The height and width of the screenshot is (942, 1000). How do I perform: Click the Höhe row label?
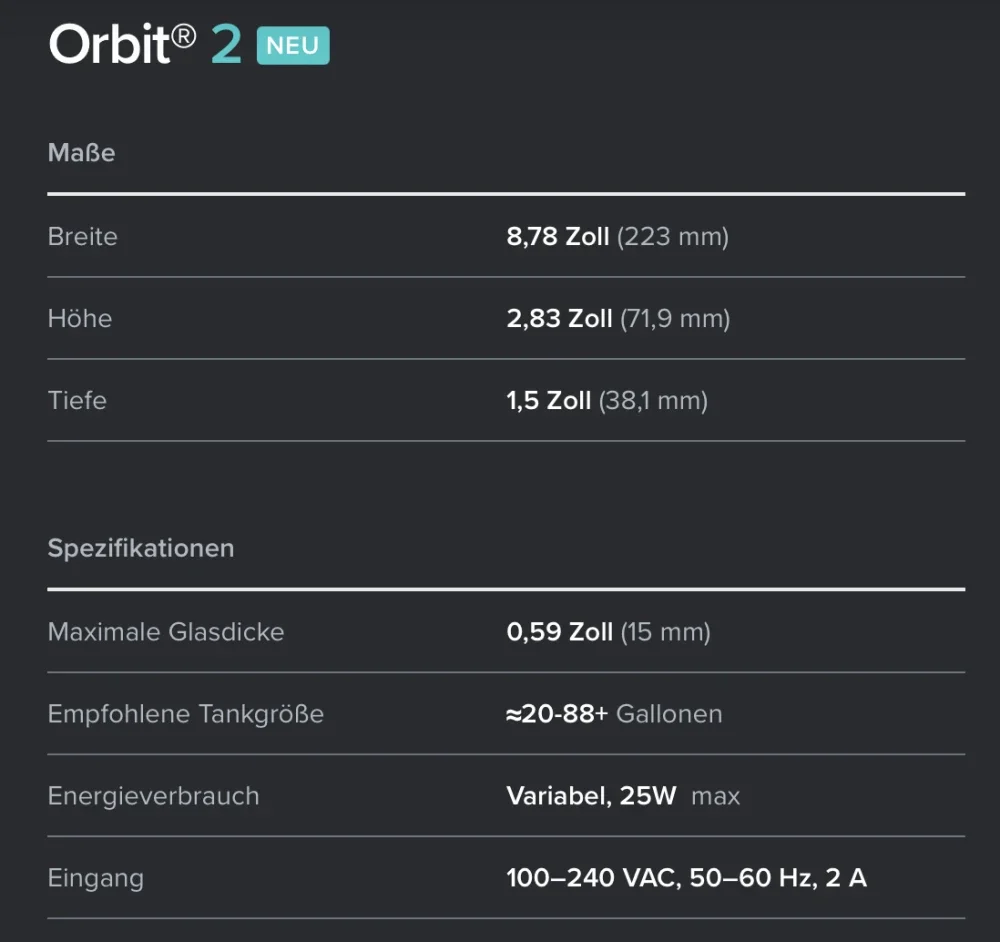80,319
